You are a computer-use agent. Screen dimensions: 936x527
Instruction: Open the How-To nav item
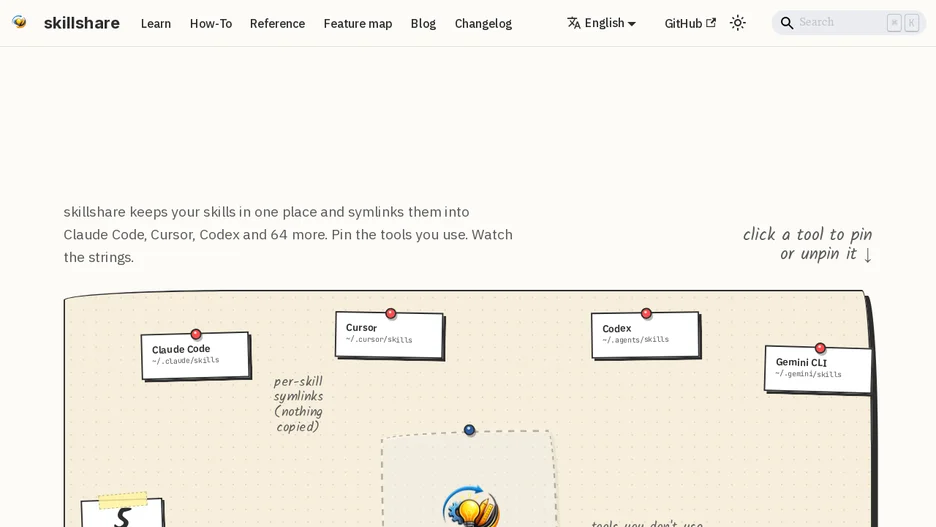point(211,23)
